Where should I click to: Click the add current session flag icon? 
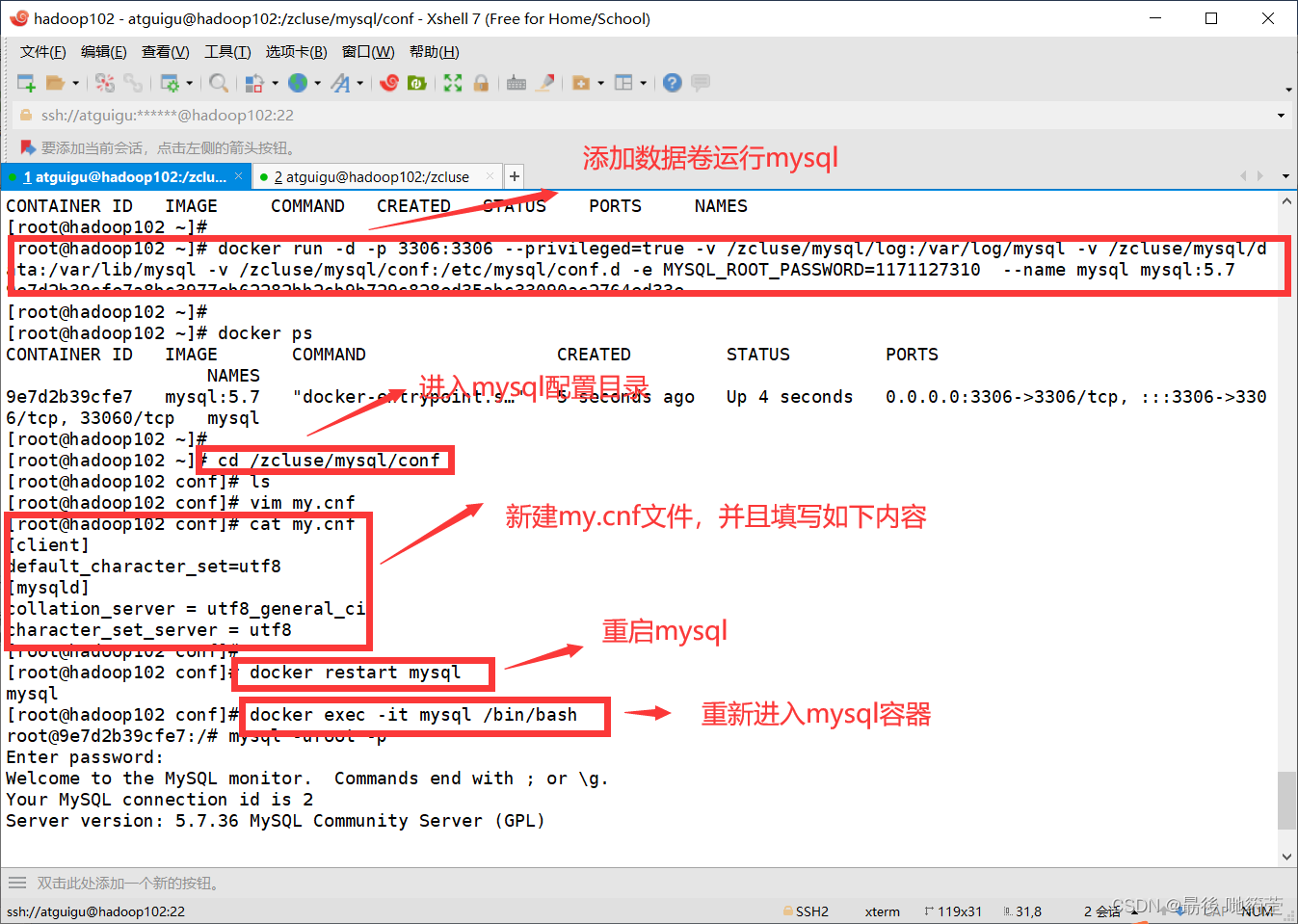tap(28, 147)
